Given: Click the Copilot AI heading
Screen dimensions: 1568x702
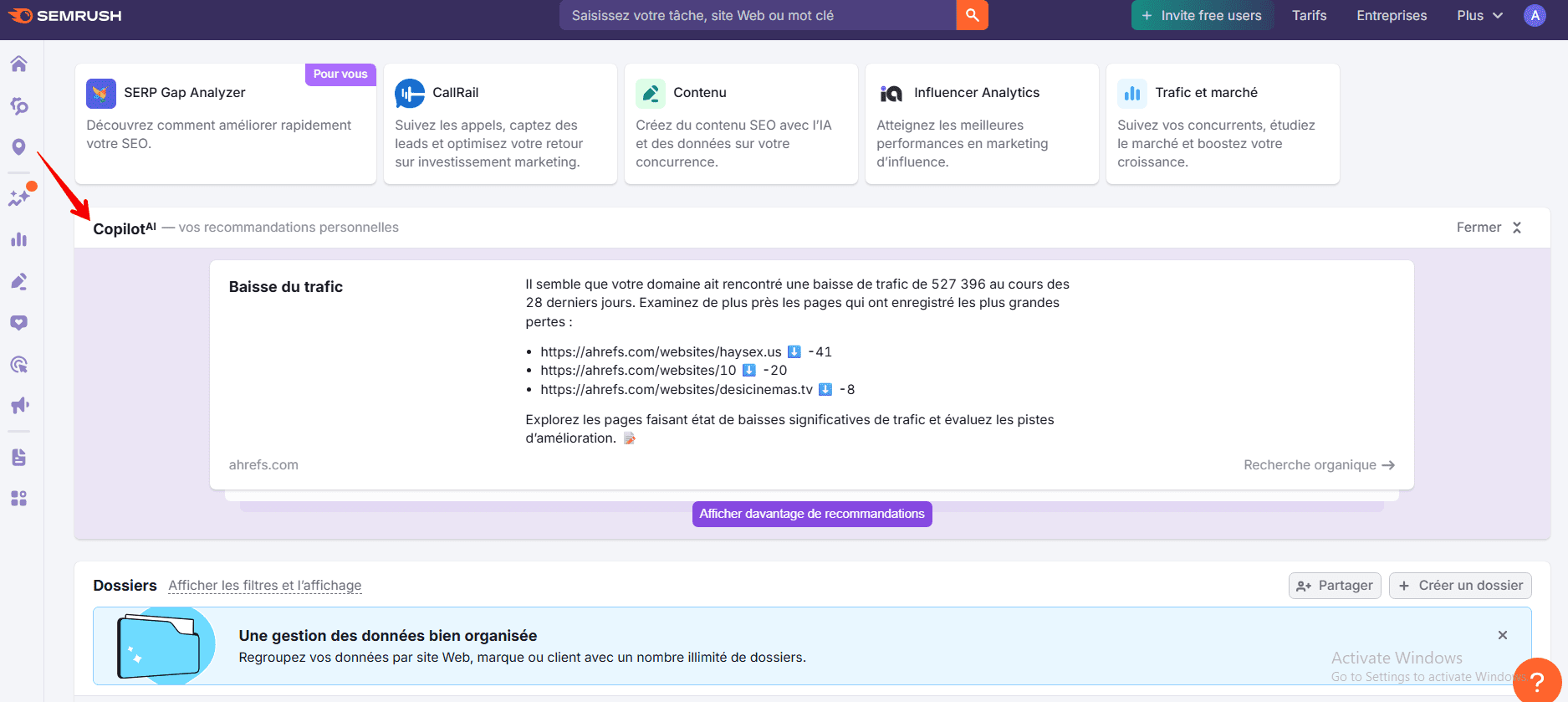Looking at the screenshot, I should click(x=125, y=228).
